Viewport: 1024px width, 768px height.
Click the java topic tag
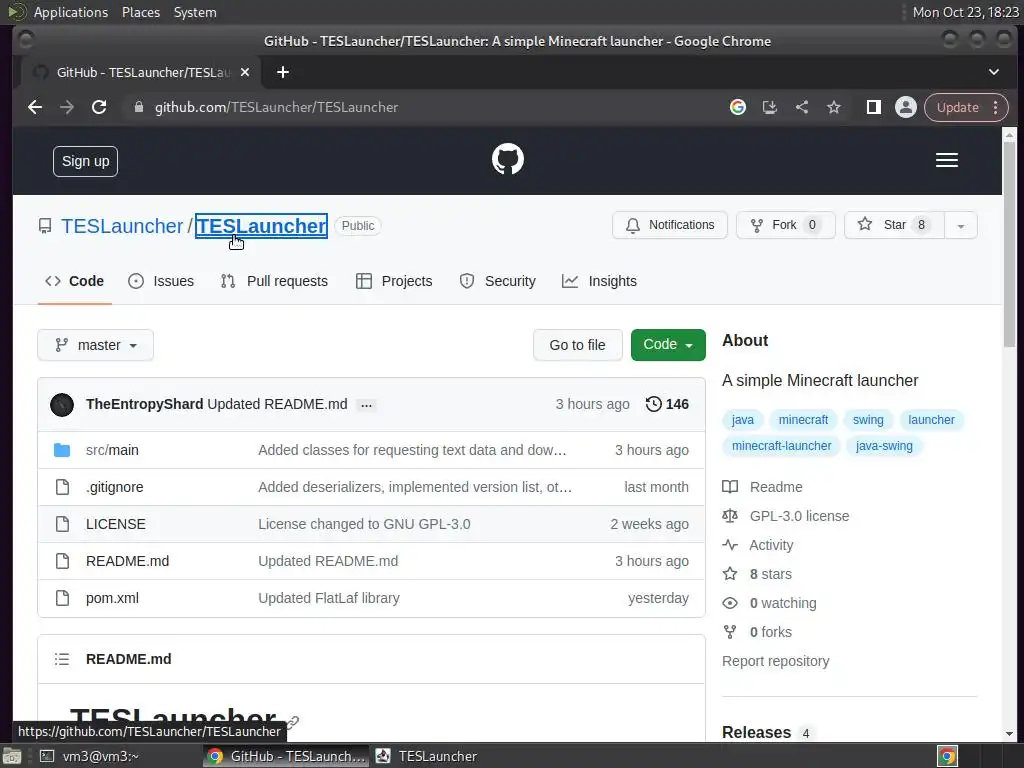(x=743, y=420)
